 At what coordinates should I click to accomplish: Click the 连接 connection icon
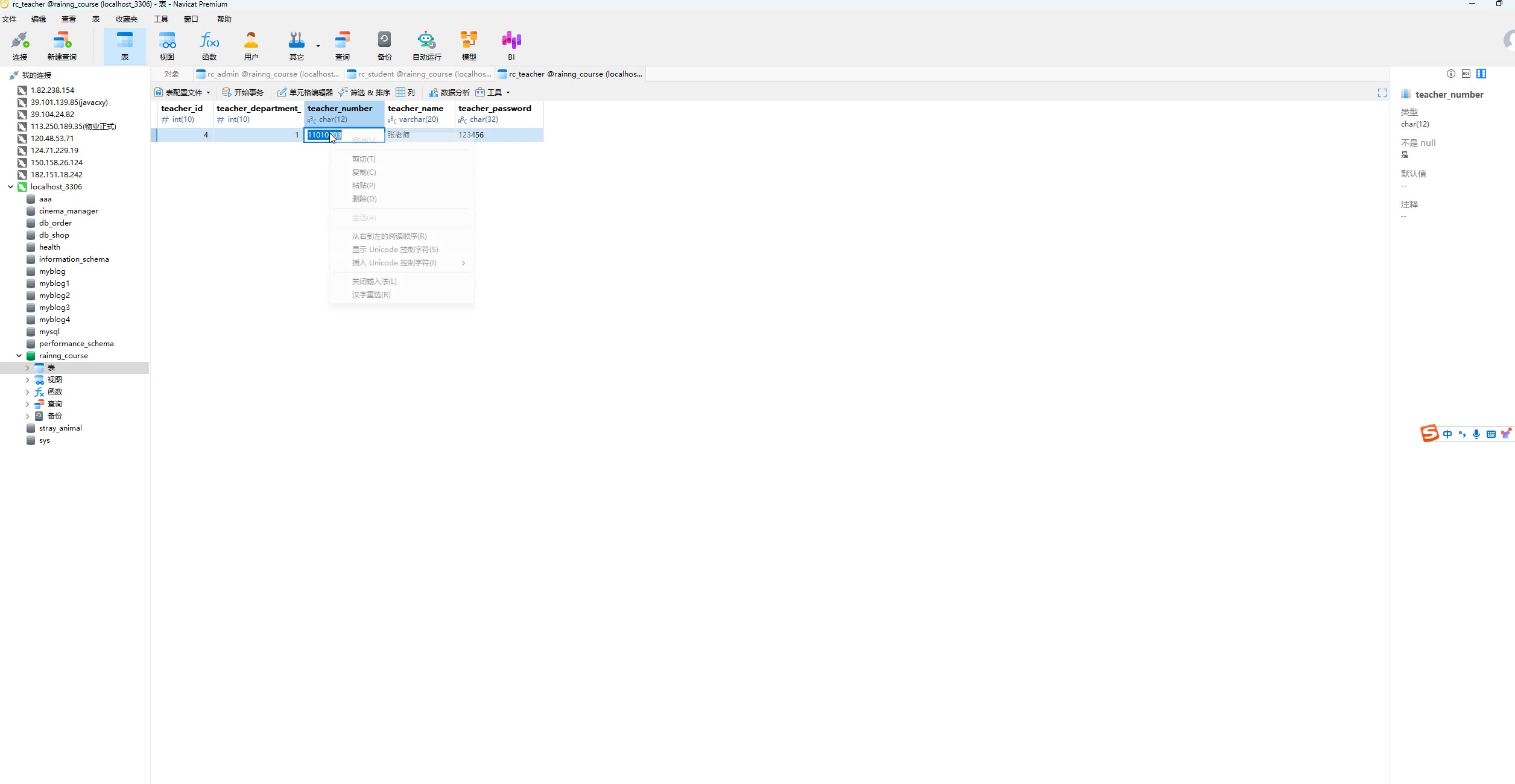[20, 46]
